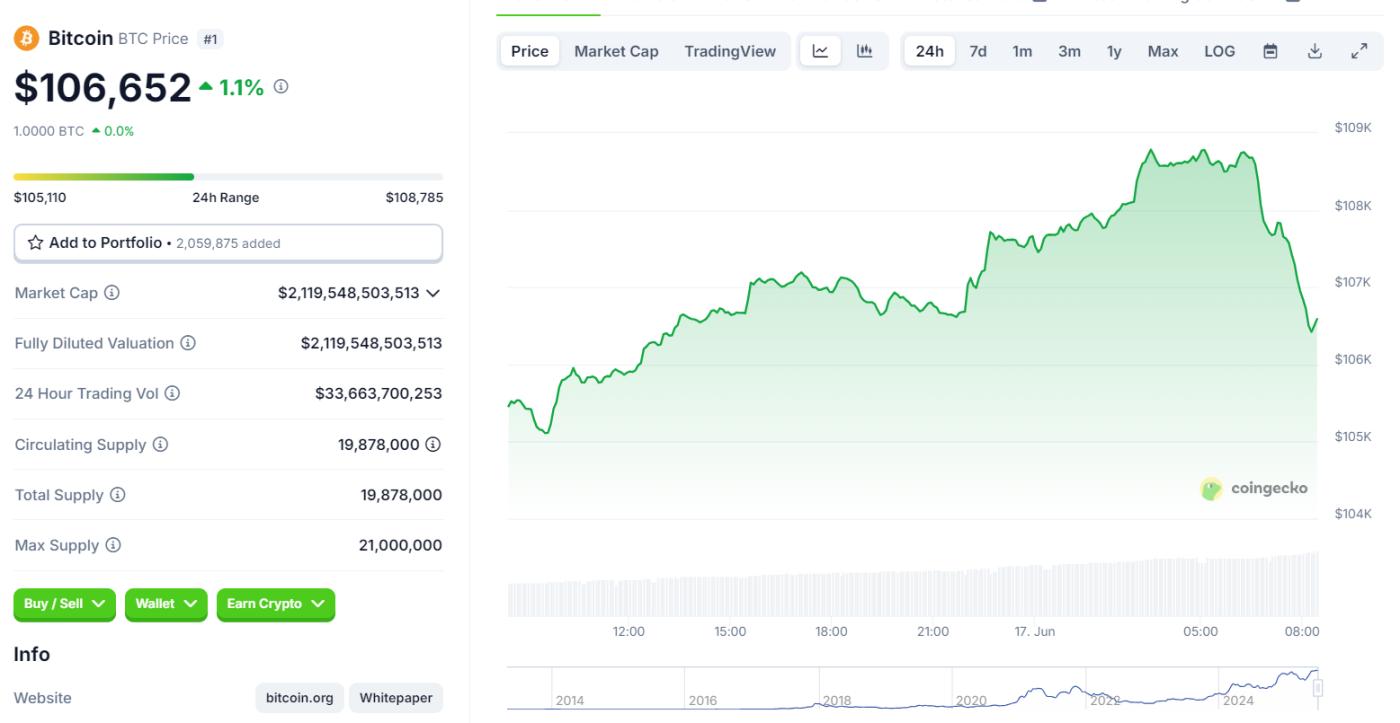The height and width of the screenshot is (723, 1400).
Task: Select the 24h time range
Action: click(929, 51)
